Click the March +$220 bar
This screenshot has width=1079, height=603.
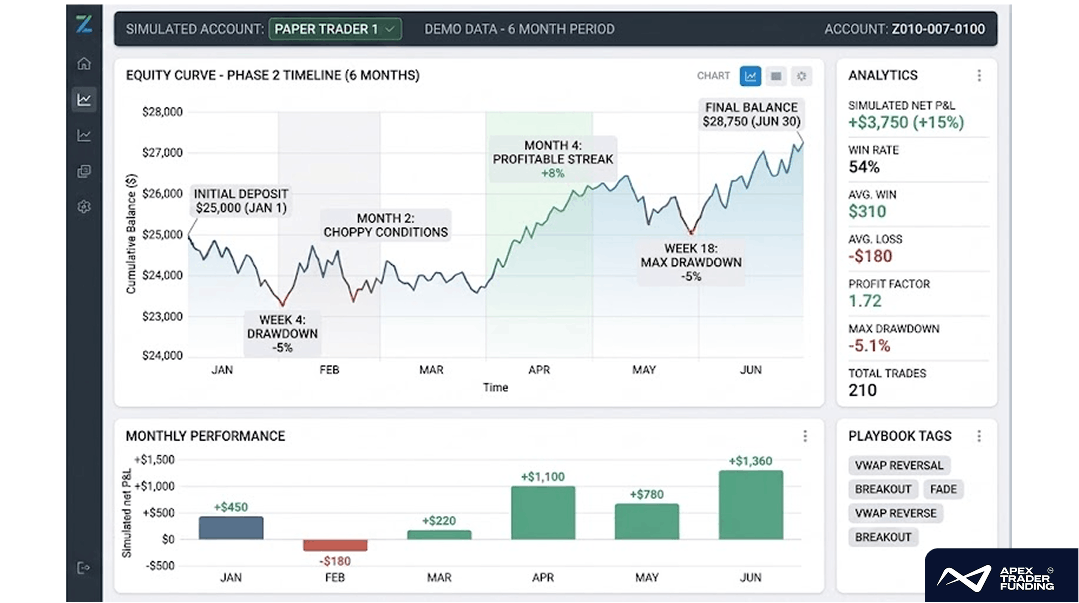pos(439,535)
